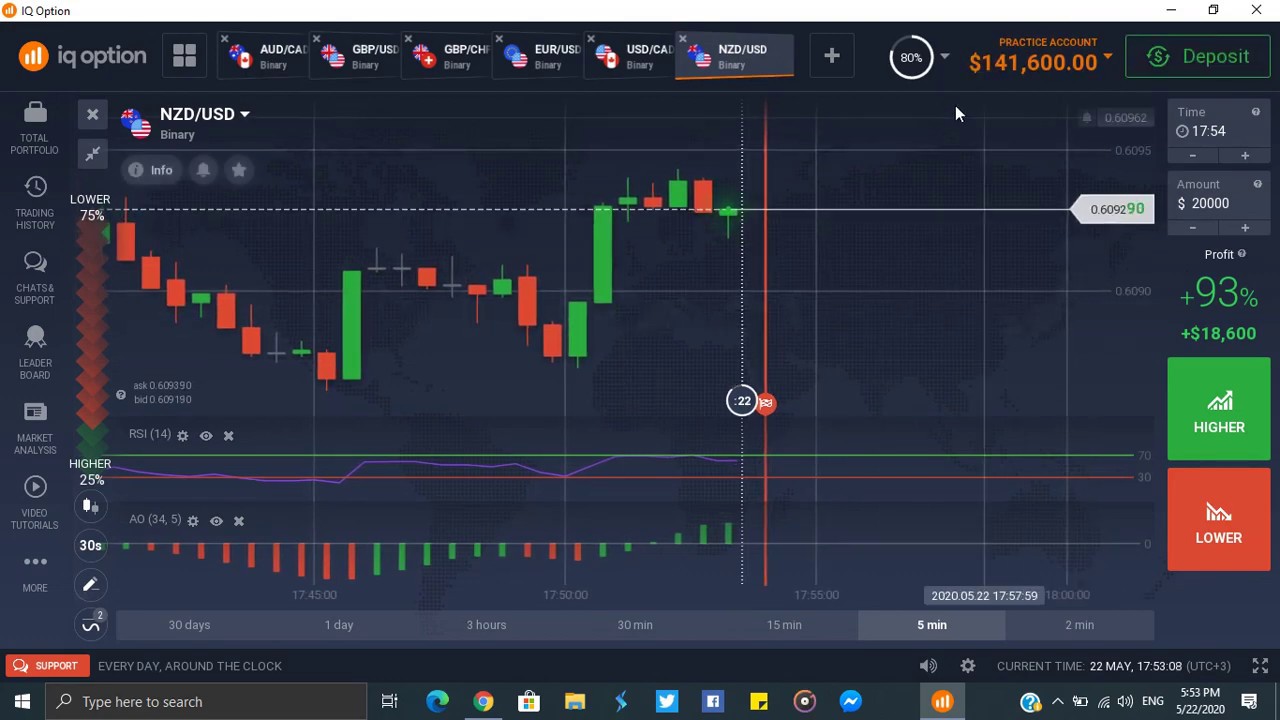Remove the RSI (14) indicator
The image size is (1280, 720).
[228, 436]
